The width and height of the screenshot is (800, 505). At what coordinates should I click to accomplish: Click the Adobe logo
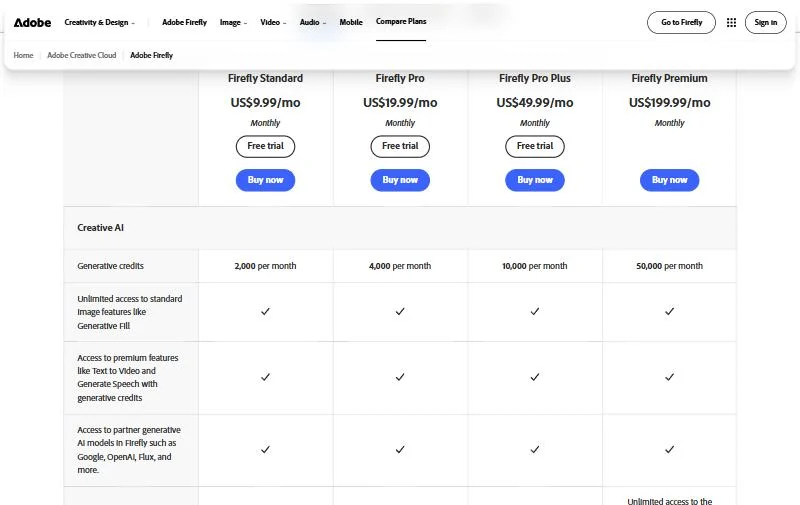click(x=32, y=22)
